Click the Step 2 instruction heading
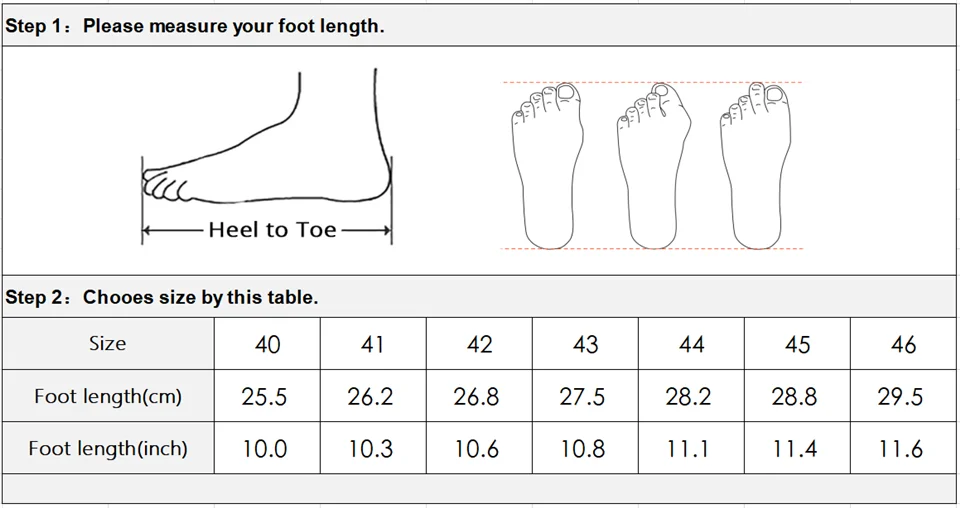The width and height of the screenshot is (960, 508). 161,297
